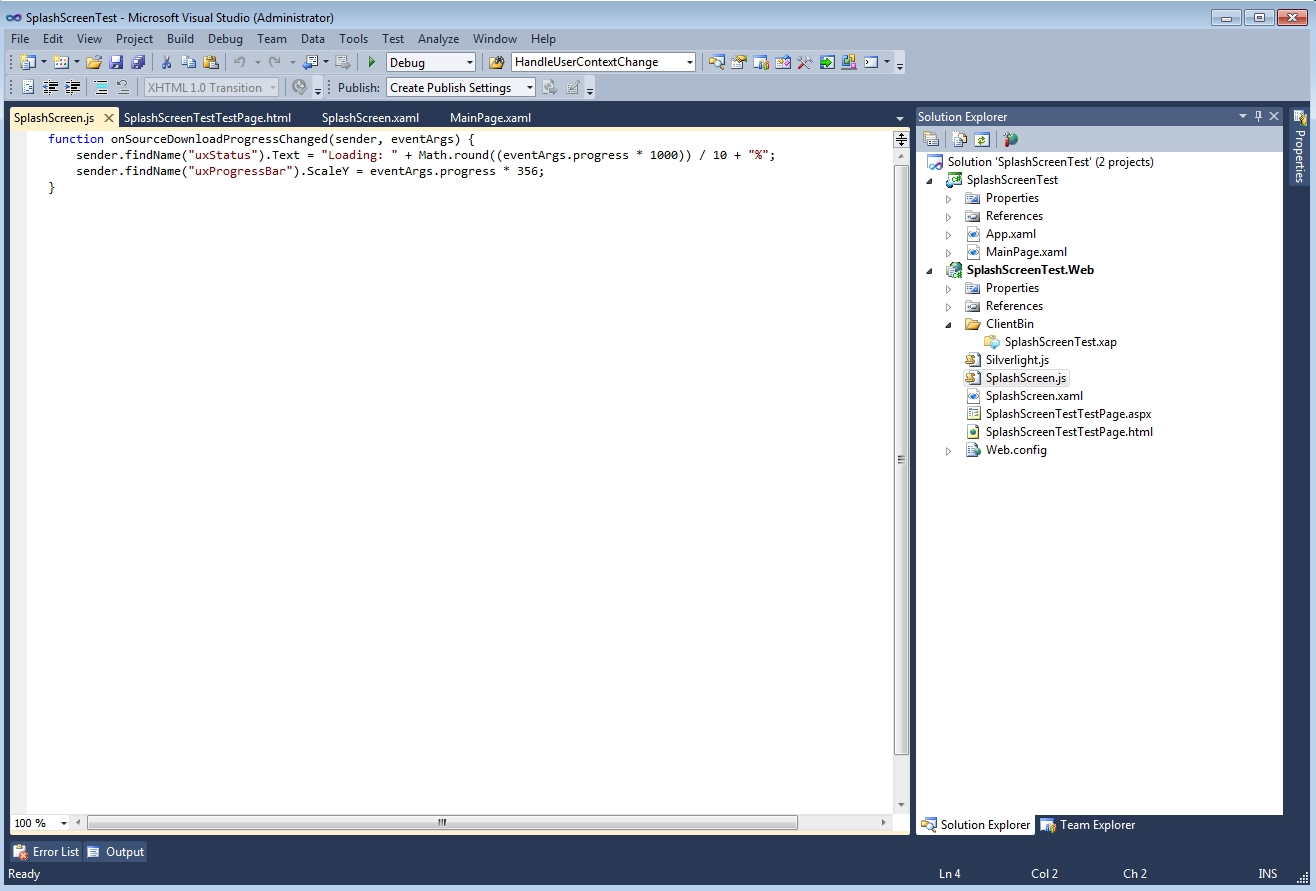Click the Open File folder icon
Image resolution: width=1316 pixels, height=891 pixels.
click(93, 62)
